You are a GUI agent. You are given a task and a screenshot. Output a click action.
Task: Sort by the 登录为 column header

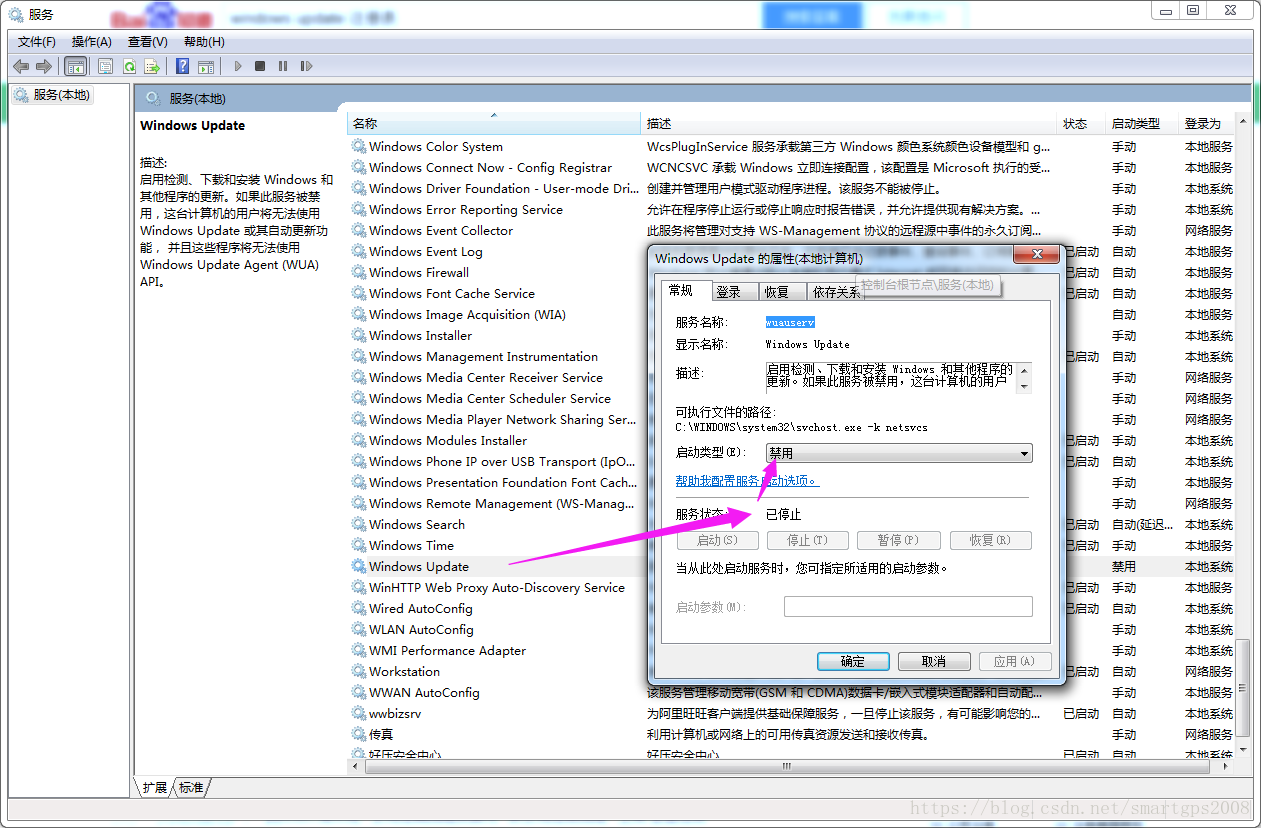[x=1208, y=123]
